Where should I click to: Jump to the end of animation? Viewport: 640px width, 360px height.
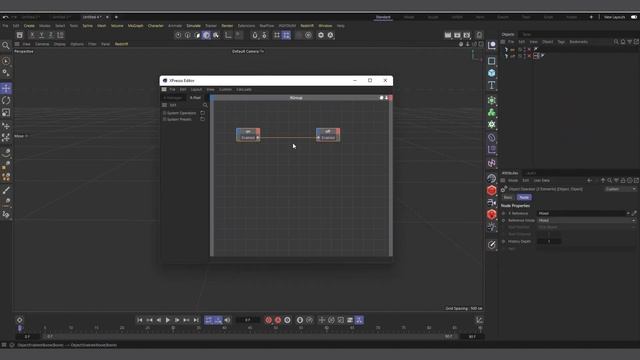(196, 320)
